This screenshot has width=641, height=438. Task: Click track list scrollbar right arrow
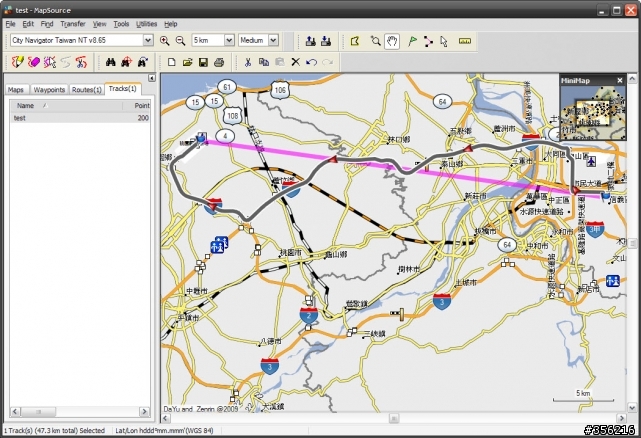(144, 411)
